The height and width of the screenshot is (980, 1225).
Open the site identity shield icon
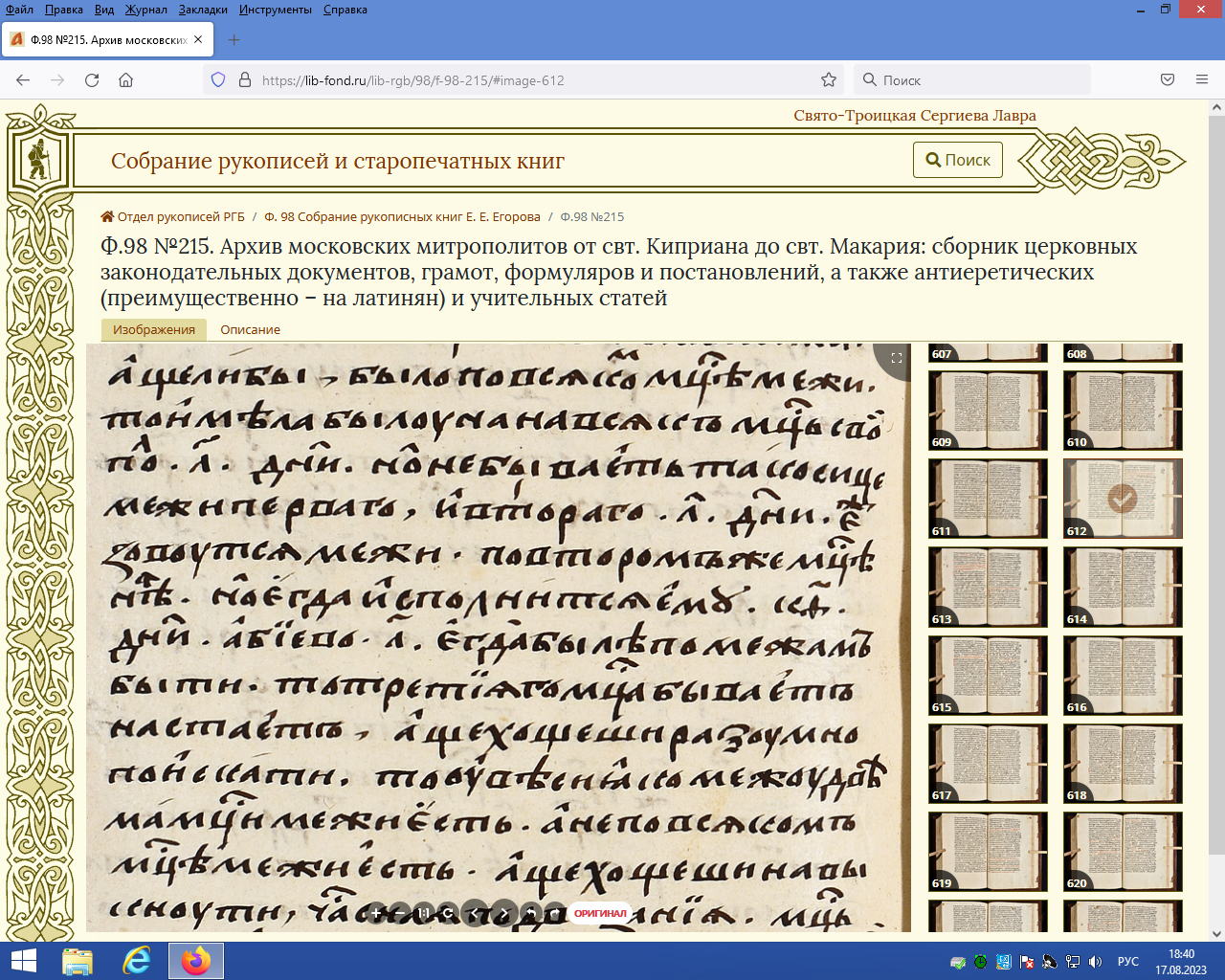coord(218,80)
